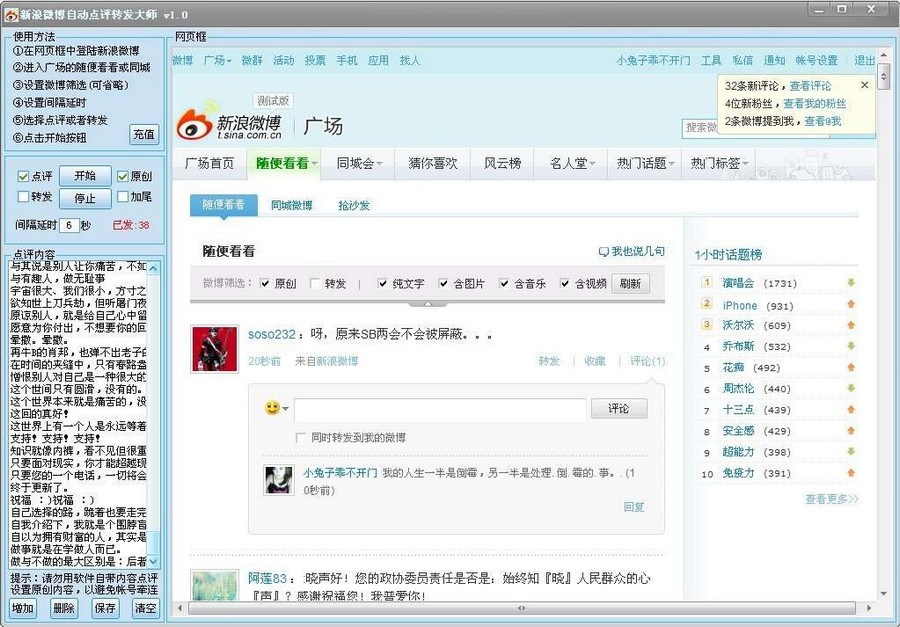
Task: Open the 猜你喜欢 nav tab
Action: pyautogui.click(x=433, y=164)
